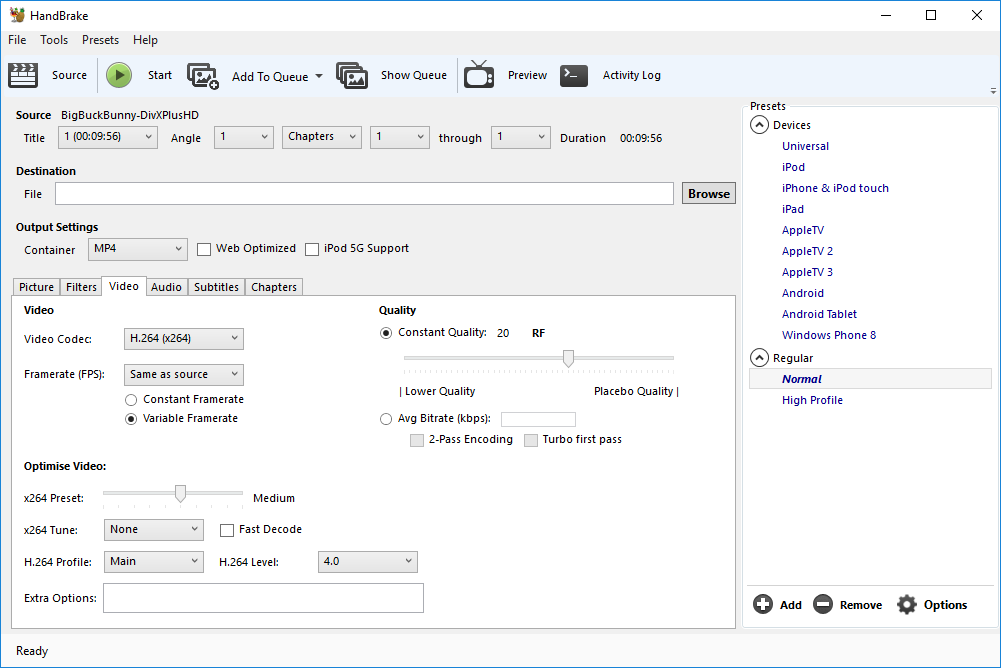
Task: Open the Angle dropdown
Action: [x=243, y=137]
